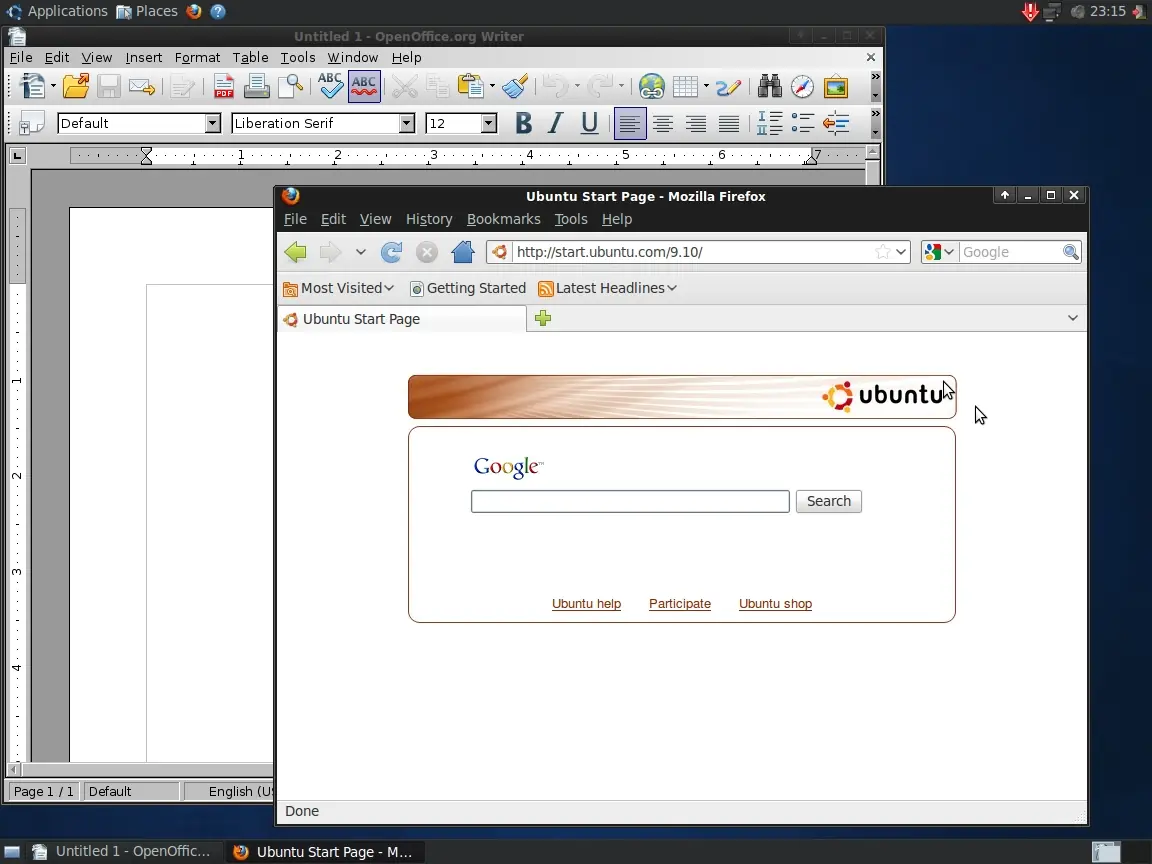Open the Paste options dropdown arrow
This screenshot has height=864, width=1152.
coord(492,87)
